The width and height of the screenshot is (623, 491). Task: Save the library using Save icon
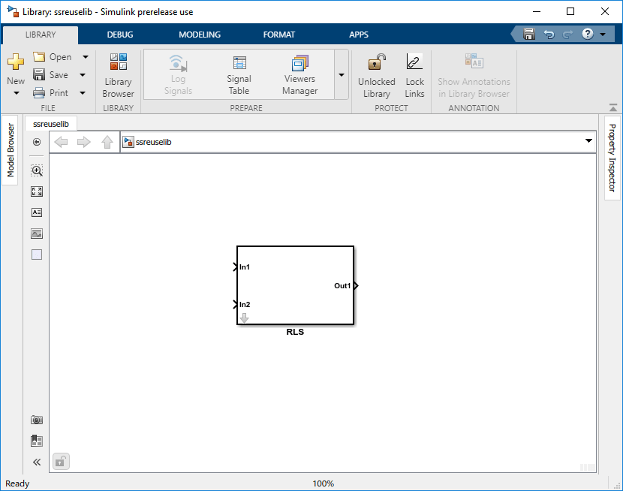tap(39, 74)
